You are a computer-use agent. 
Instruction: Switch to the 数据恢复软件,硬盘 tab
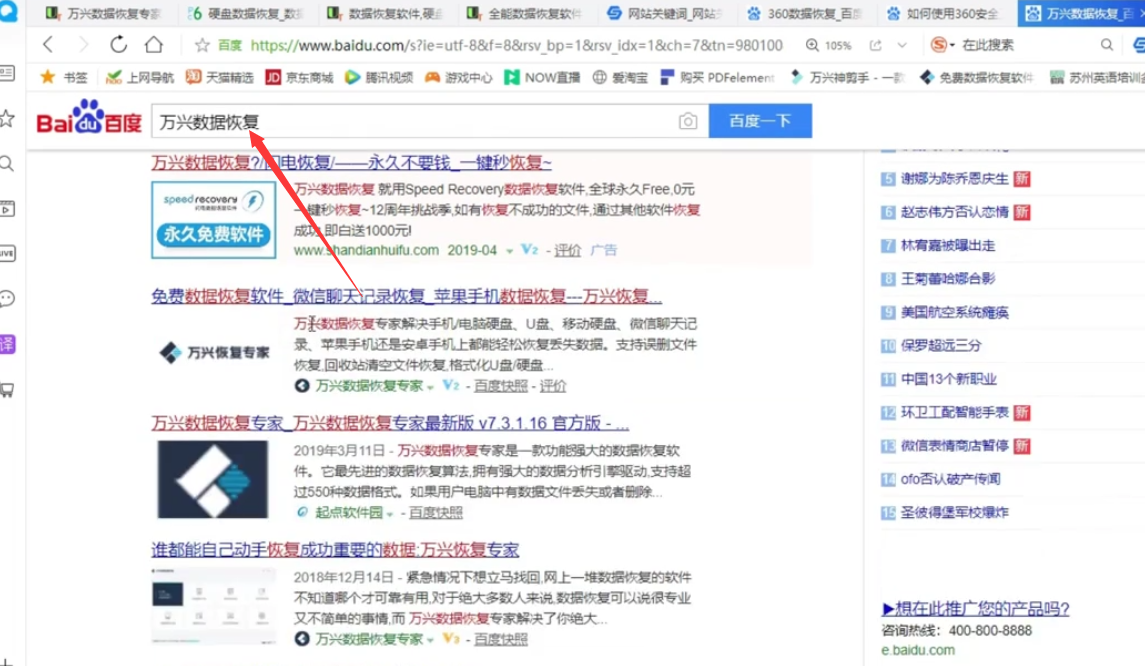pos(385,13)
